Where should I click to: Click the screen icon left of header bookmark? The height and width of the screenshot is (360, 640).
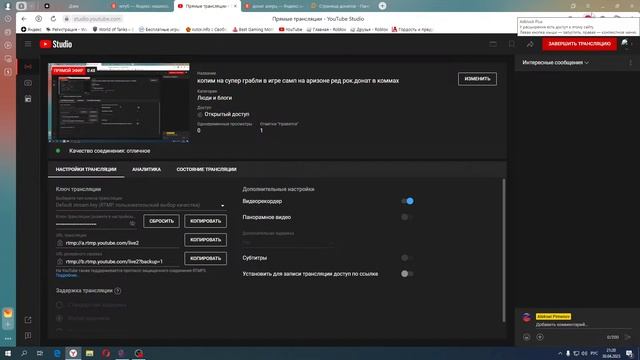[493, 44]
